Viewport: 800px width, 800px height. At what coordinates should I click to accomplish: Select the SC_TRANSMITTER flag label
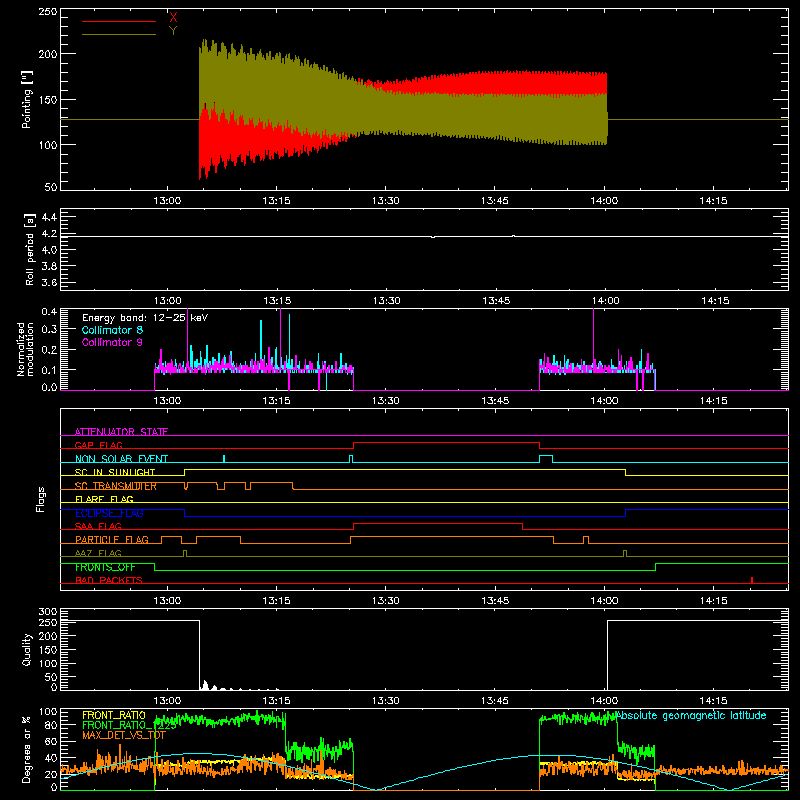[116, 486]
